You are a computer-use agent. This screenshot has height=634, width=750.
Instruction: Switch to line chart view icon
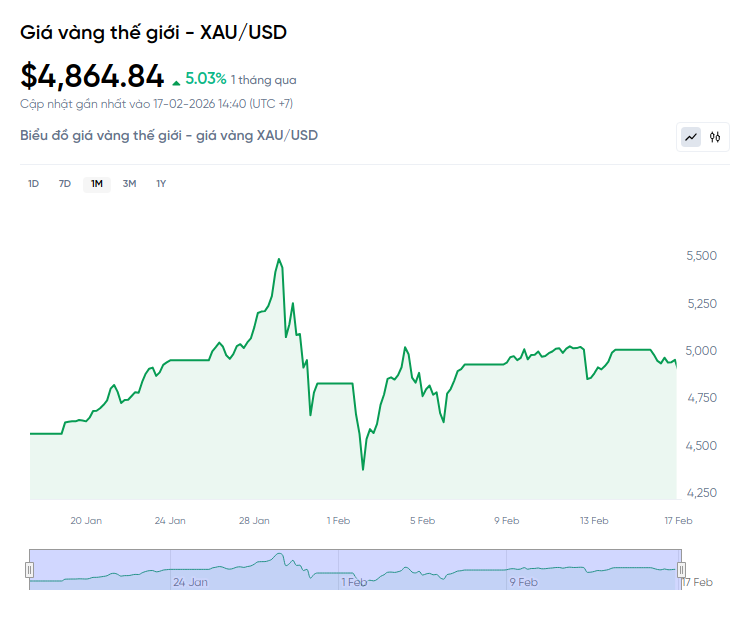tap(691, 137)
